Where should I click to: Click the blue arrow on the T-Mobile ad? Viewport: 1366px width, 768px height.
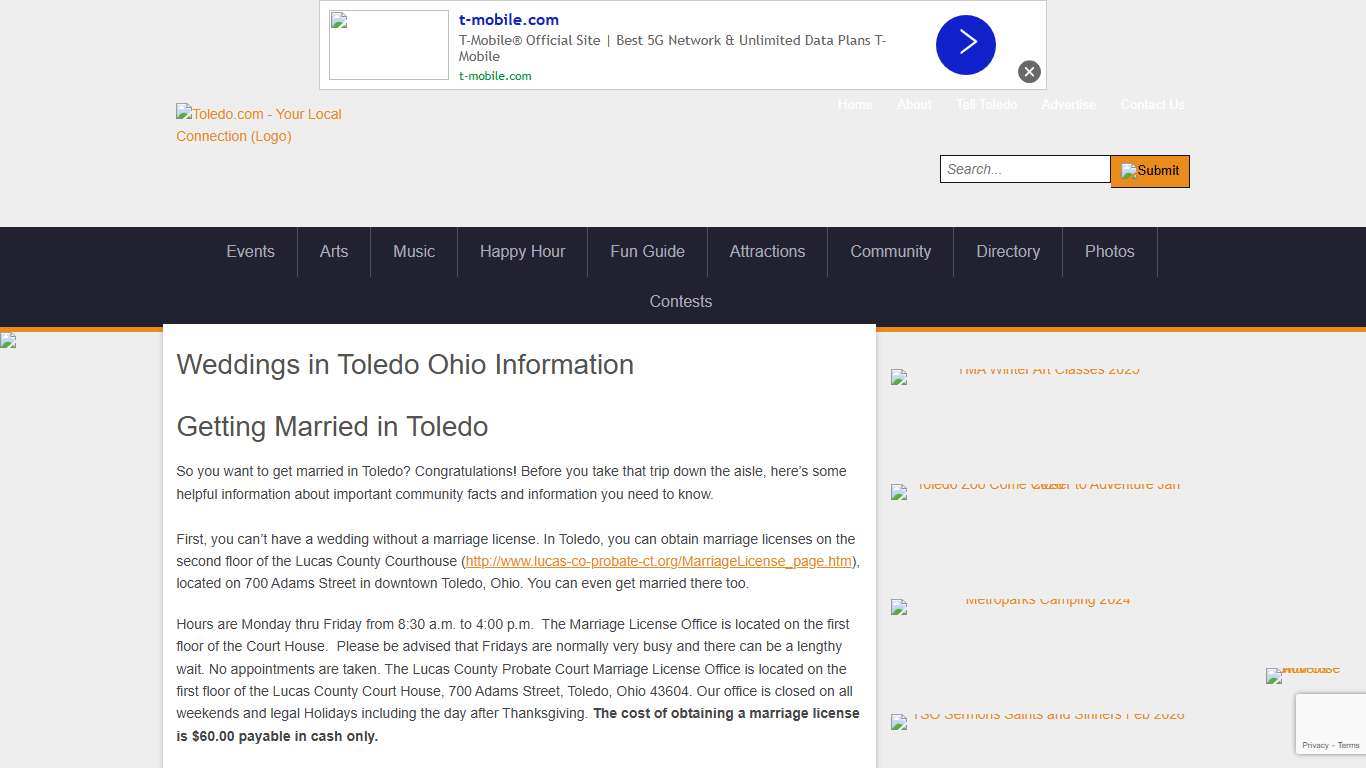tap(964, 45)
